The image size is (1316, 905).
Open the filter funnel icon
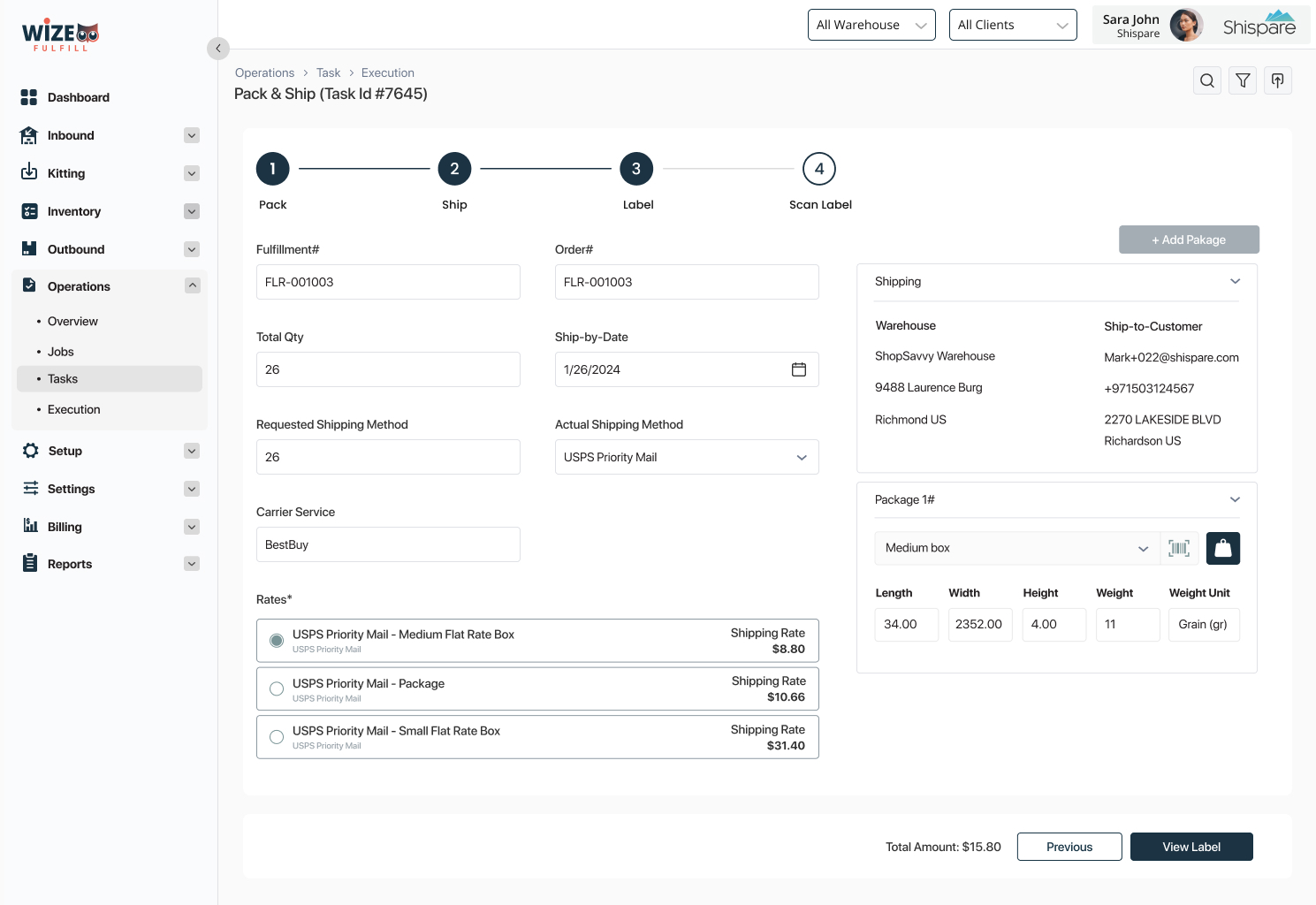pos(1243,81)
